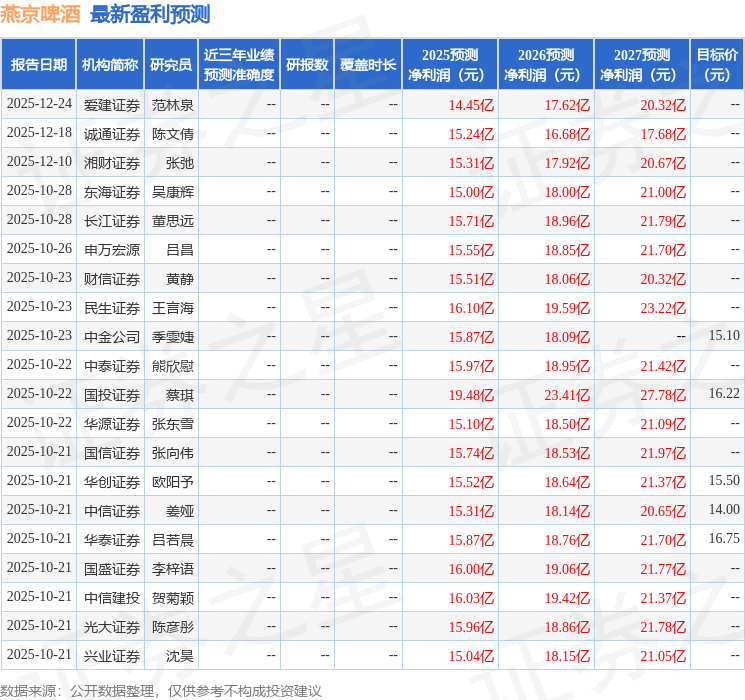Click the 2026预测净利润 column header
The width and height of the screenshot is (745, 700).
545,65
